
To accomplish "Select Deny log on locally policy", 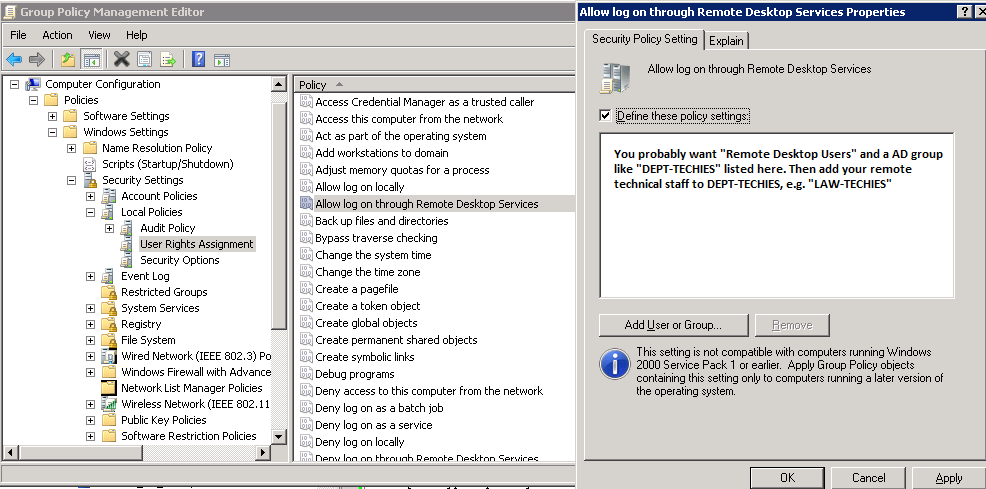I will 359,442.
